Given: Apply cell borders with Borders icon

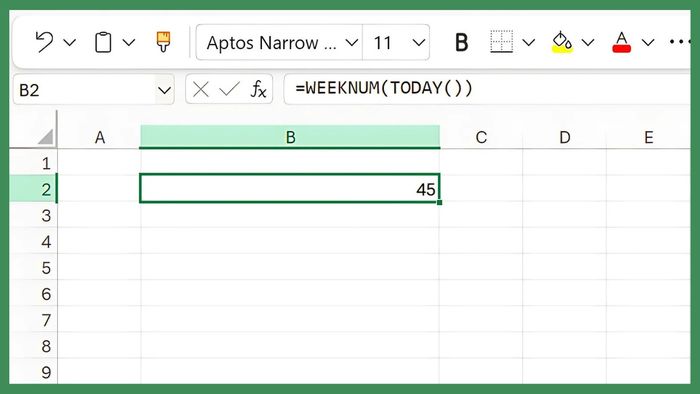Looking at the screenshot, I should pyautogui.click(x=501, y=41).
